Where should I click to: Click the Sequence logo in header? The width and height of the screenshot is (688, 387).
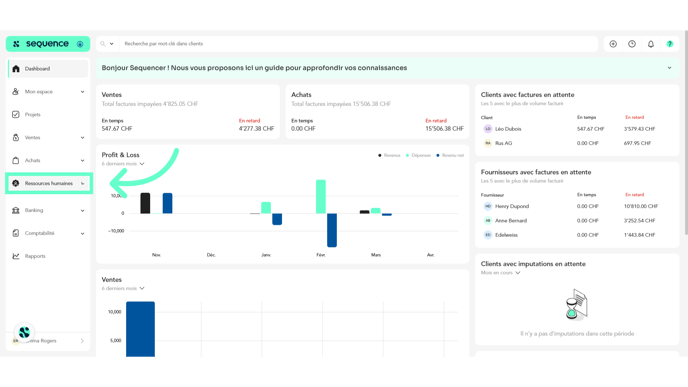click(41, 44)
